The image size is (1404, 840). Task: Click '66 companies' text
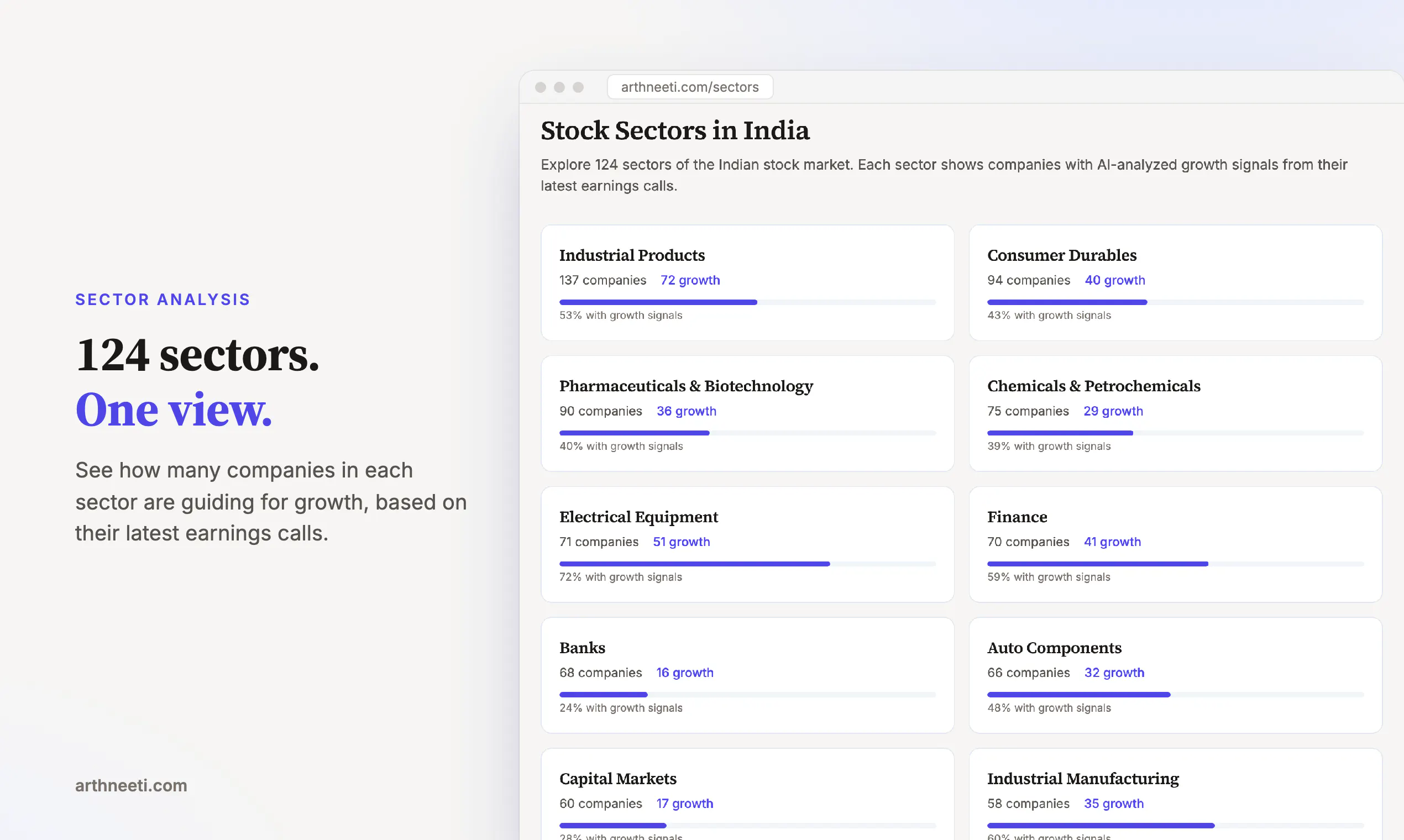tap(1029, 673)
